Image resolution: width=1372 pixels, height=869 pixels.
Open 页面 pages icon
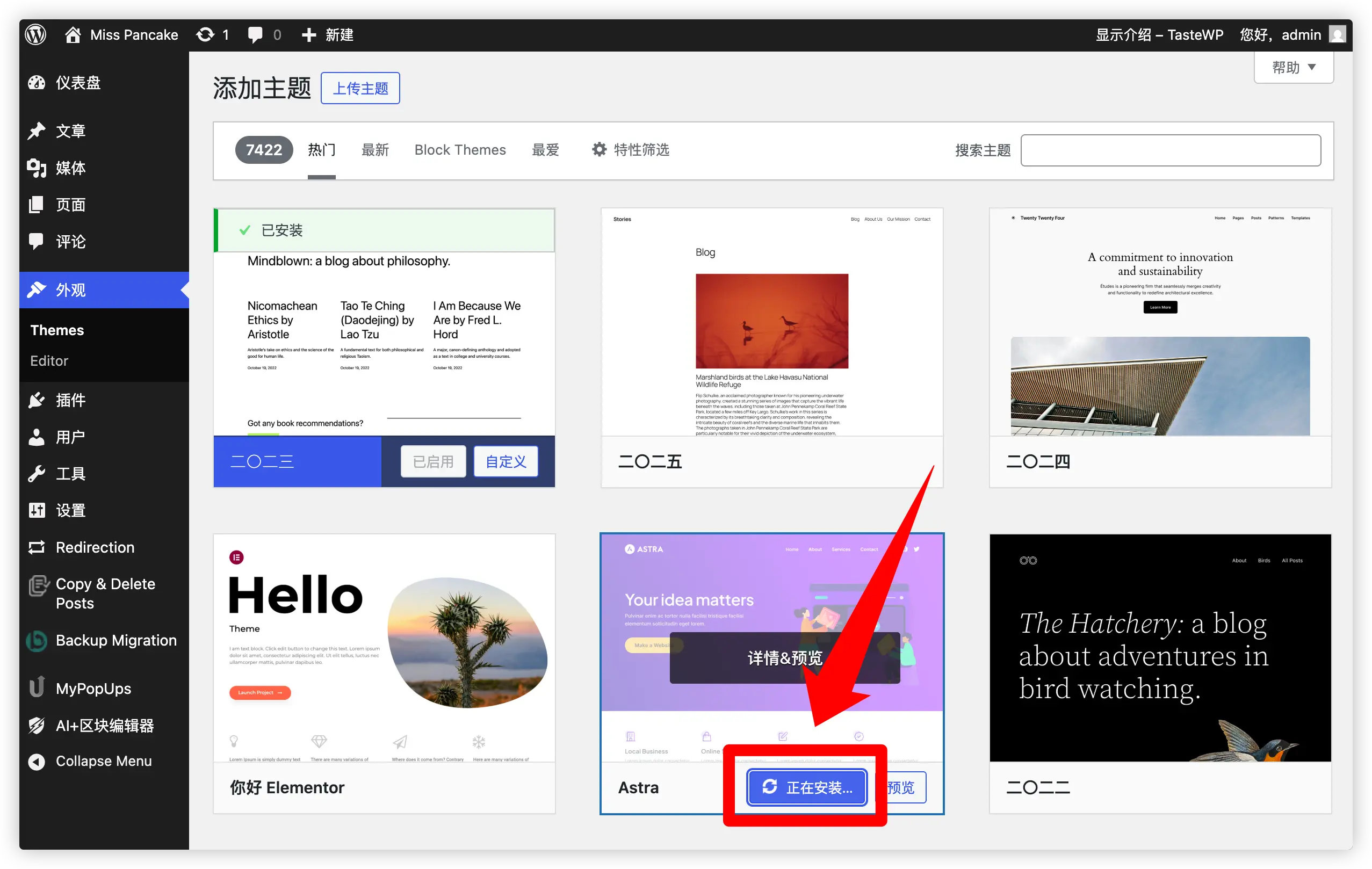[37, 205]
